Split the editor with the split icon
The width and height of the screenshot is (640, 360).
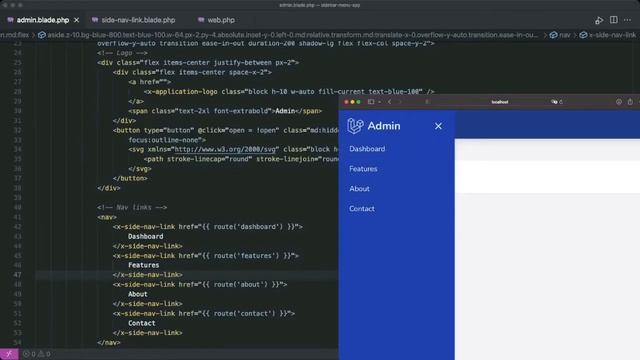click(613, 20)
